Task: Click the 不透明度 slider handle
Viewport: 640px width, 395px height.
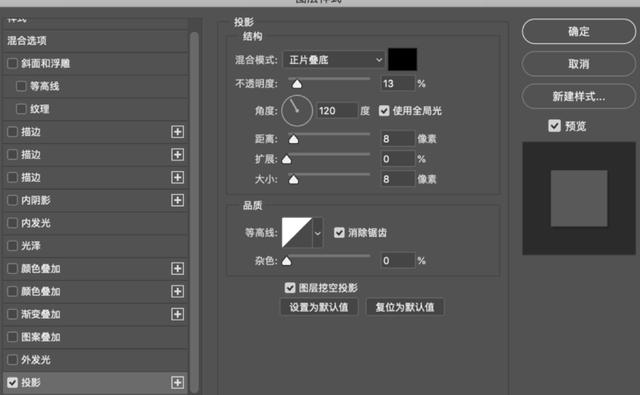Action: coord(297,84)
